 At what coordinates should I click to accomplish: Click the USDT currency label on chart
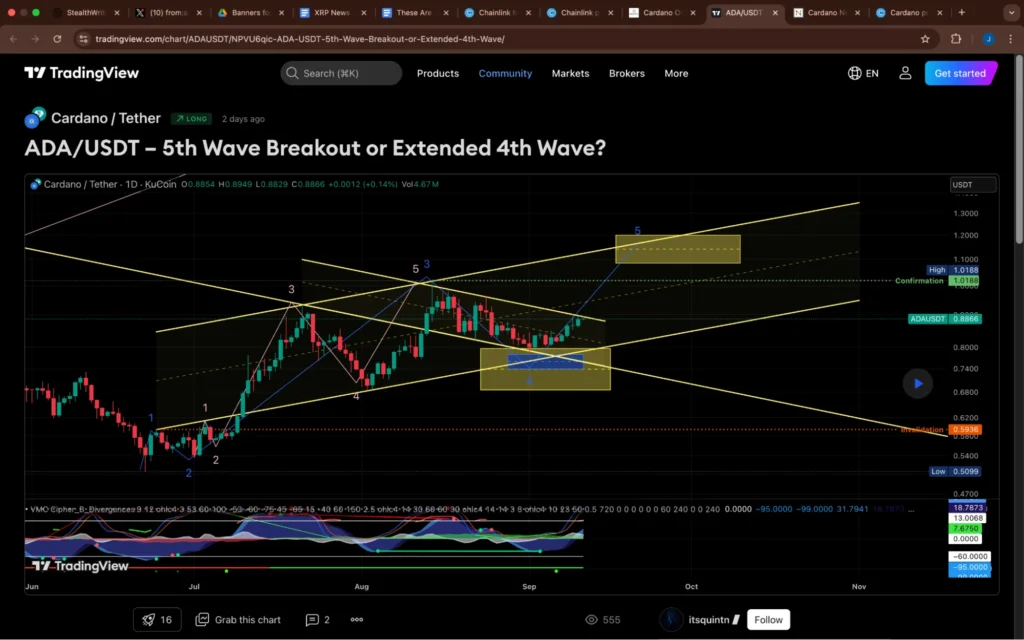click(972, 185)
